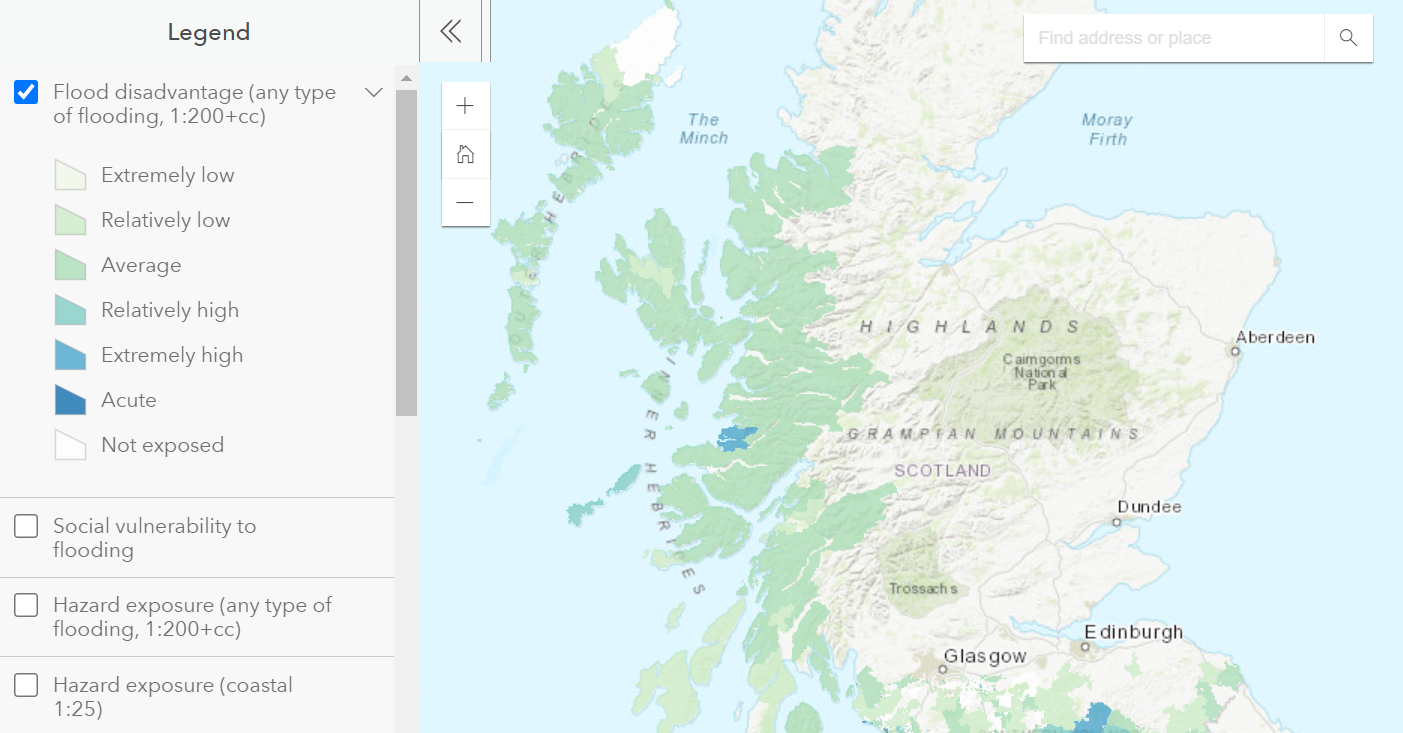This screenshot has height=733, width=1403.
Task: Uncheck the Flood disadvantage layer checkbox
Action: click(x=26, y=92)
